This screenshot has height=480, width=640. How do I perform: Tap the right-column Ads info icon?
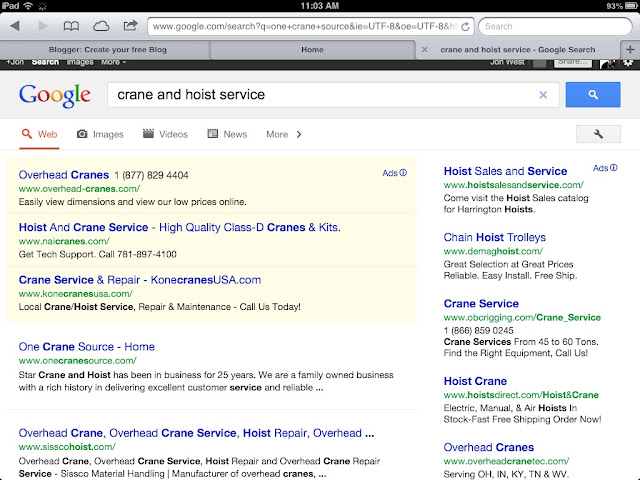pos(613,168)
